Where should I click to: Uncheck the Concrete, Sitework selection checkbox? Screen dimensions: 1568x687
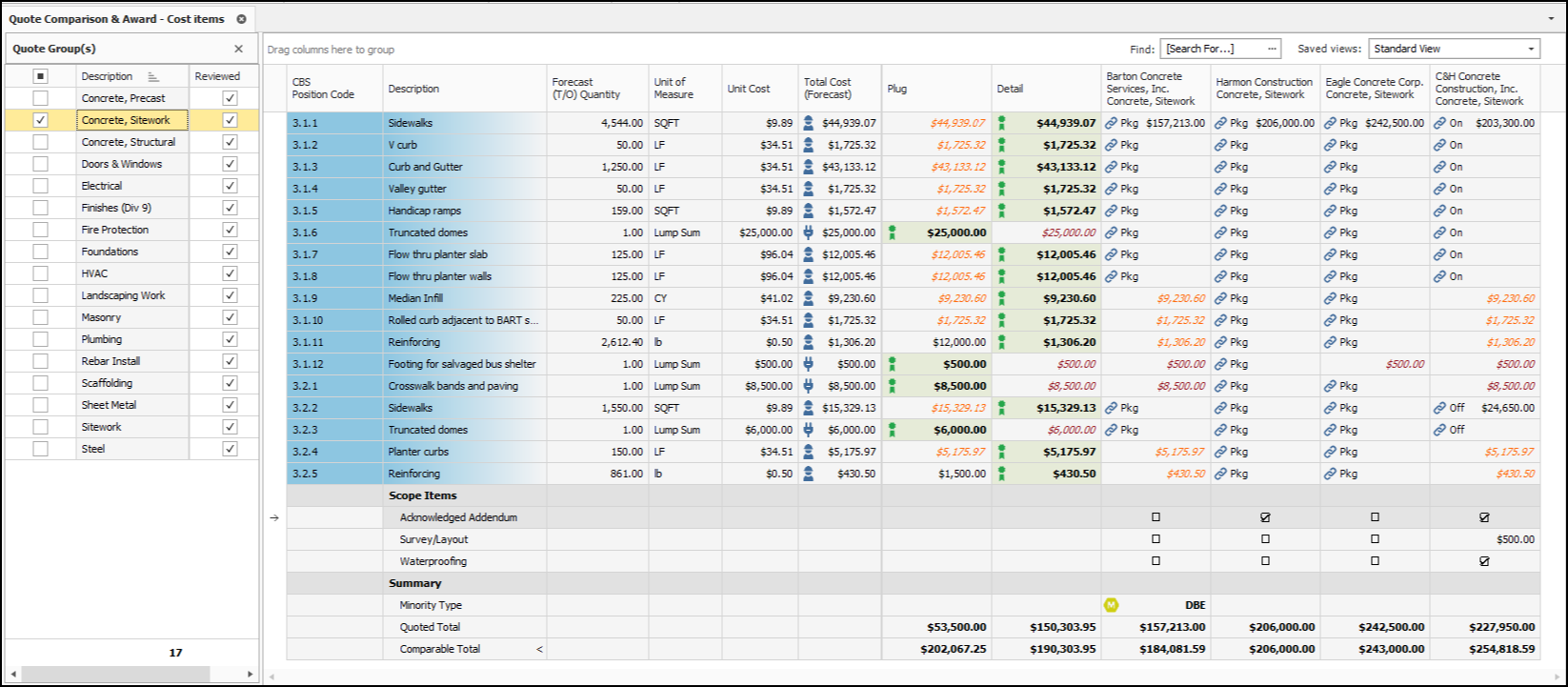40,120
